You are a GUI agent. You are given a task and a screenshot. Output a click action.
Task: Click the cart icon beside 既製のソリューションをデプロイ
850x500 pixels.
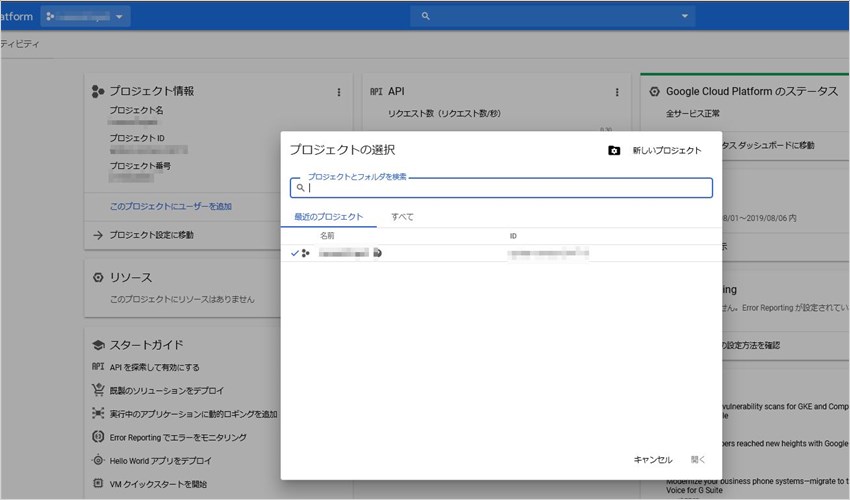click(x=98, y=389)
